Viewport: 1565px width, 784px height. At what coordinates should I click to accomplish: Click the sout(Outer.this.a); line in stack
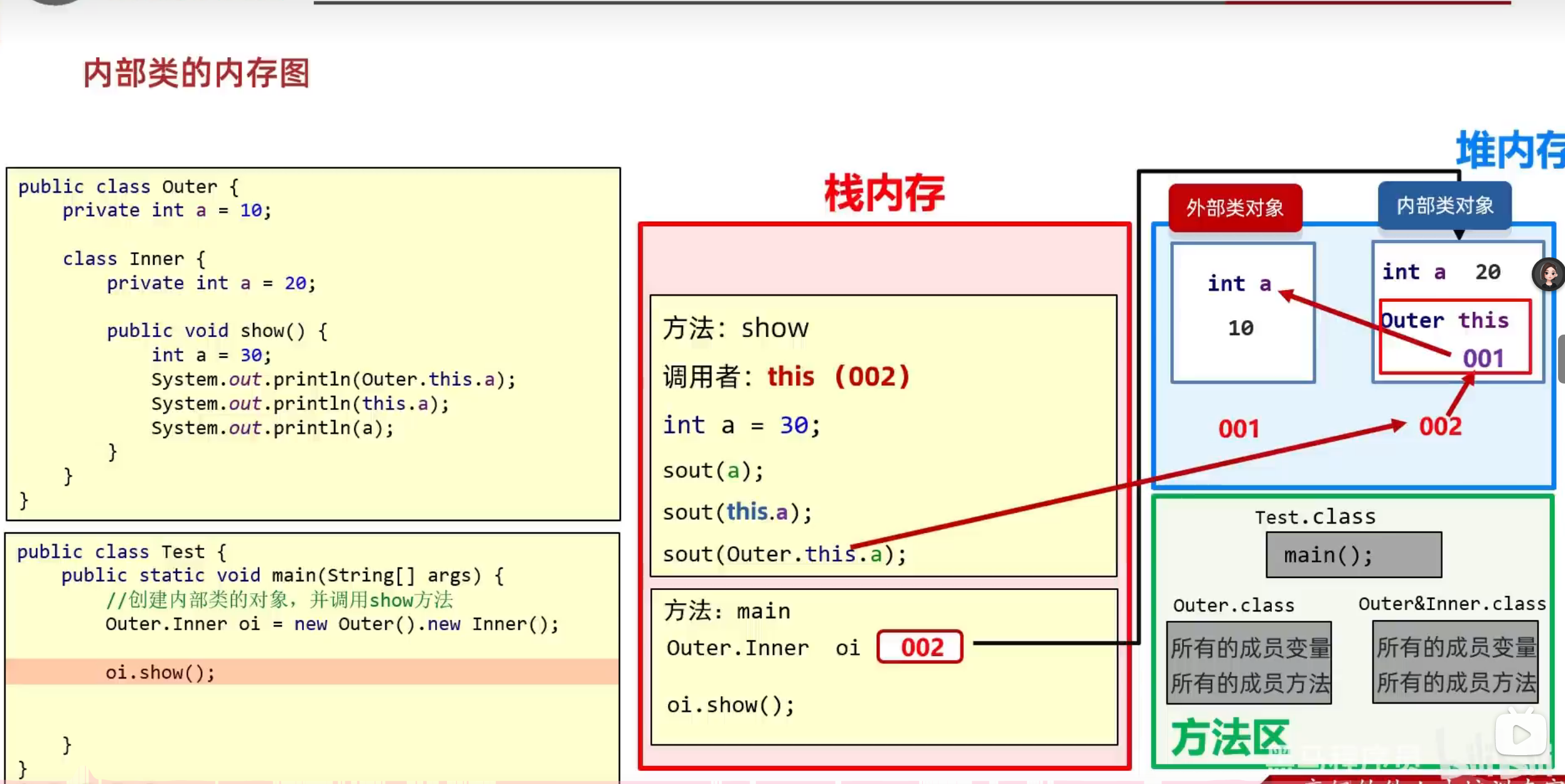(x=785, y=554)
